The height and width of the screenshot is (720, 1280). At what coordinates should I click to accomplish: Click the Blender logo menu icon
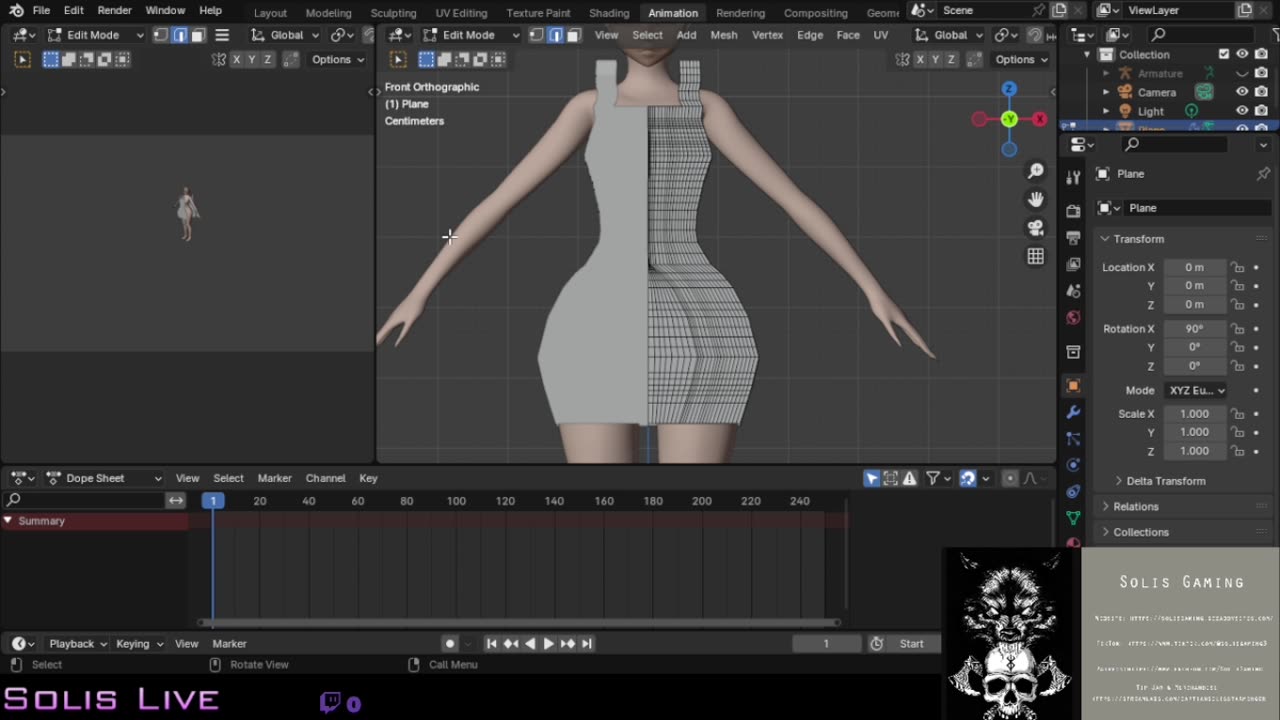coord(16,10)
